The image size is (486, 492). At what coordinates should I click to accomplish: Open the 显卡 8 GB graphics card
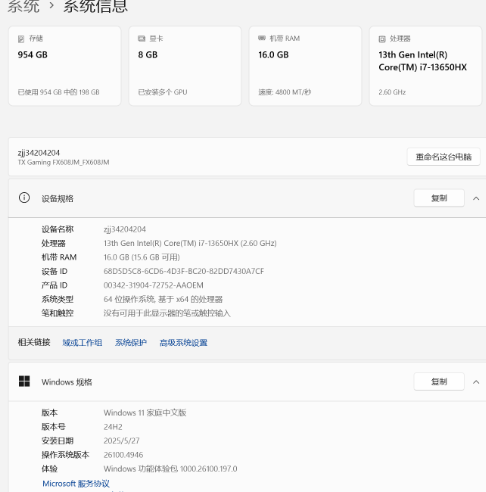[185, 66]
